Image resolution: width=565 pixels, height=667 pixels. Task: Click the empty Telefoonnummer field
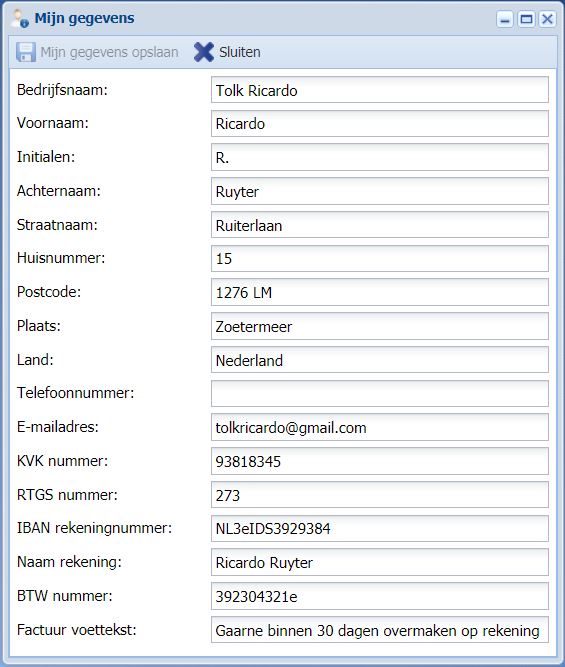point(380,393)
